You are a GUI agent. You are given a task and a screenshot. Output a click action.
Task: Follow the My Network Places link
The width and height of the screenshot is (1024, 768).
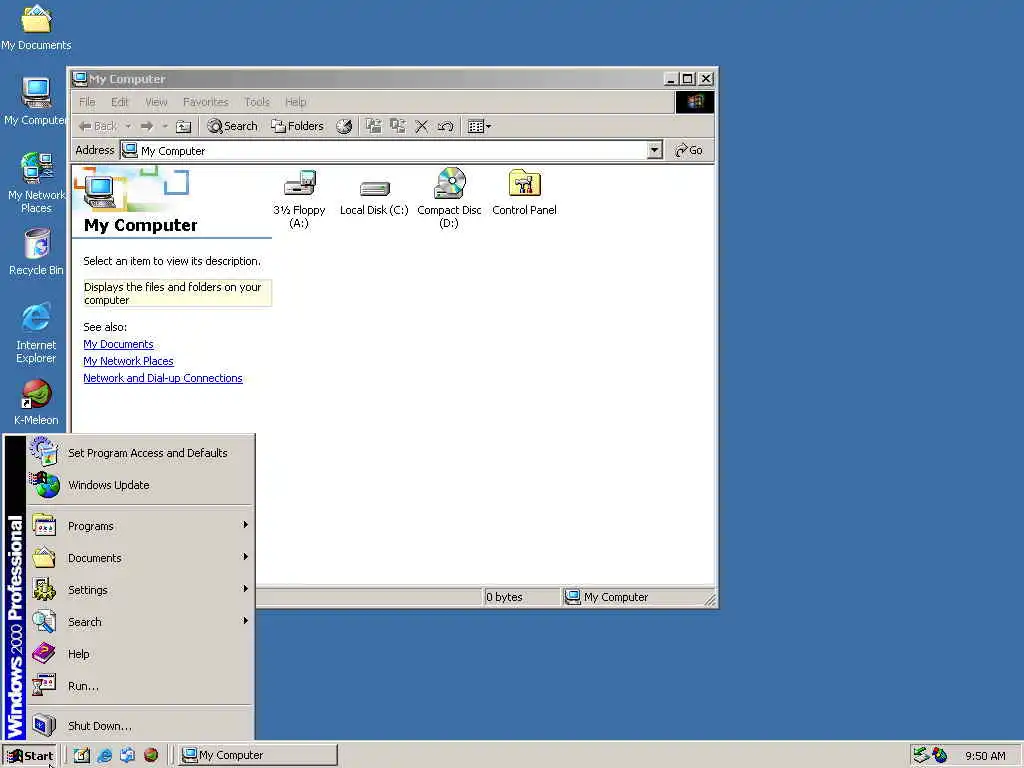128,361
